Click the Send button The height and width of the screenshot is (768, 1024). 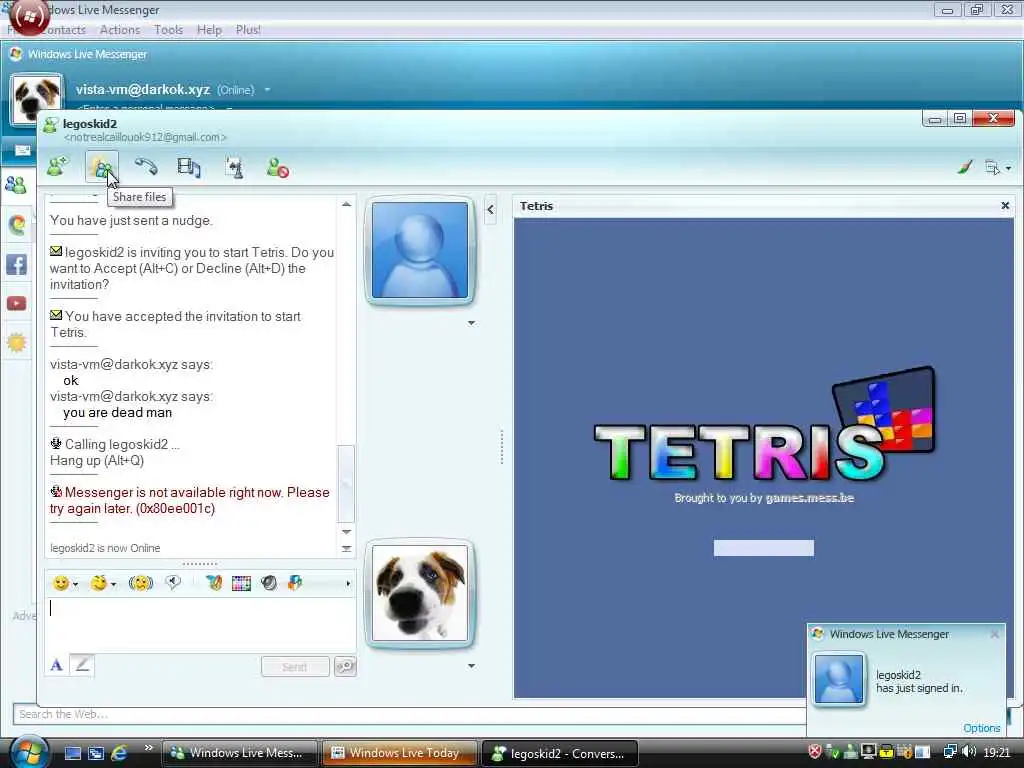click(x=295, y=667)
